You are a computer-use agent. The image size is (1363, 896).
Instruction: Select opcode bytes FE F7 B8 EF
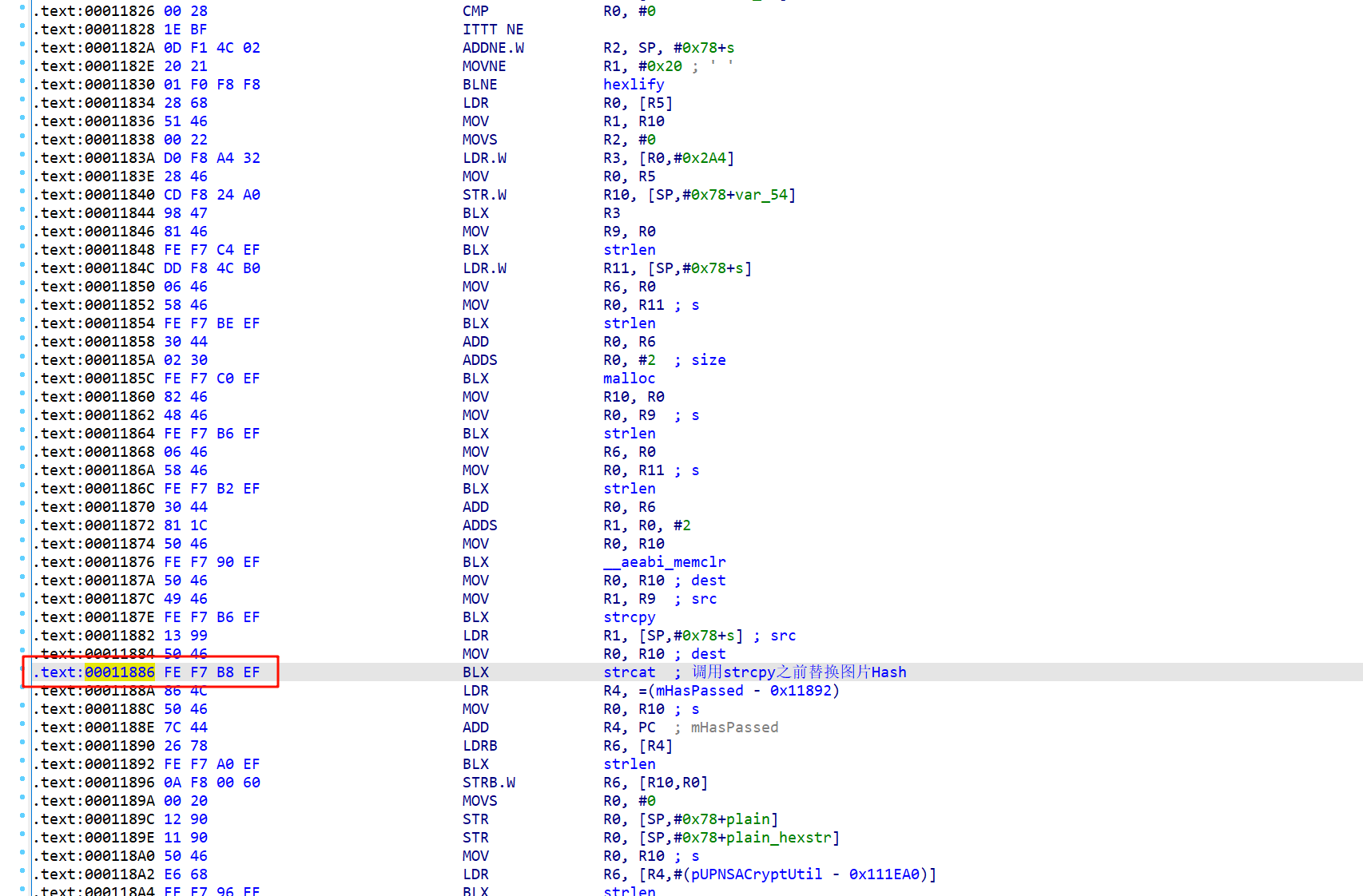click(212, 672)
